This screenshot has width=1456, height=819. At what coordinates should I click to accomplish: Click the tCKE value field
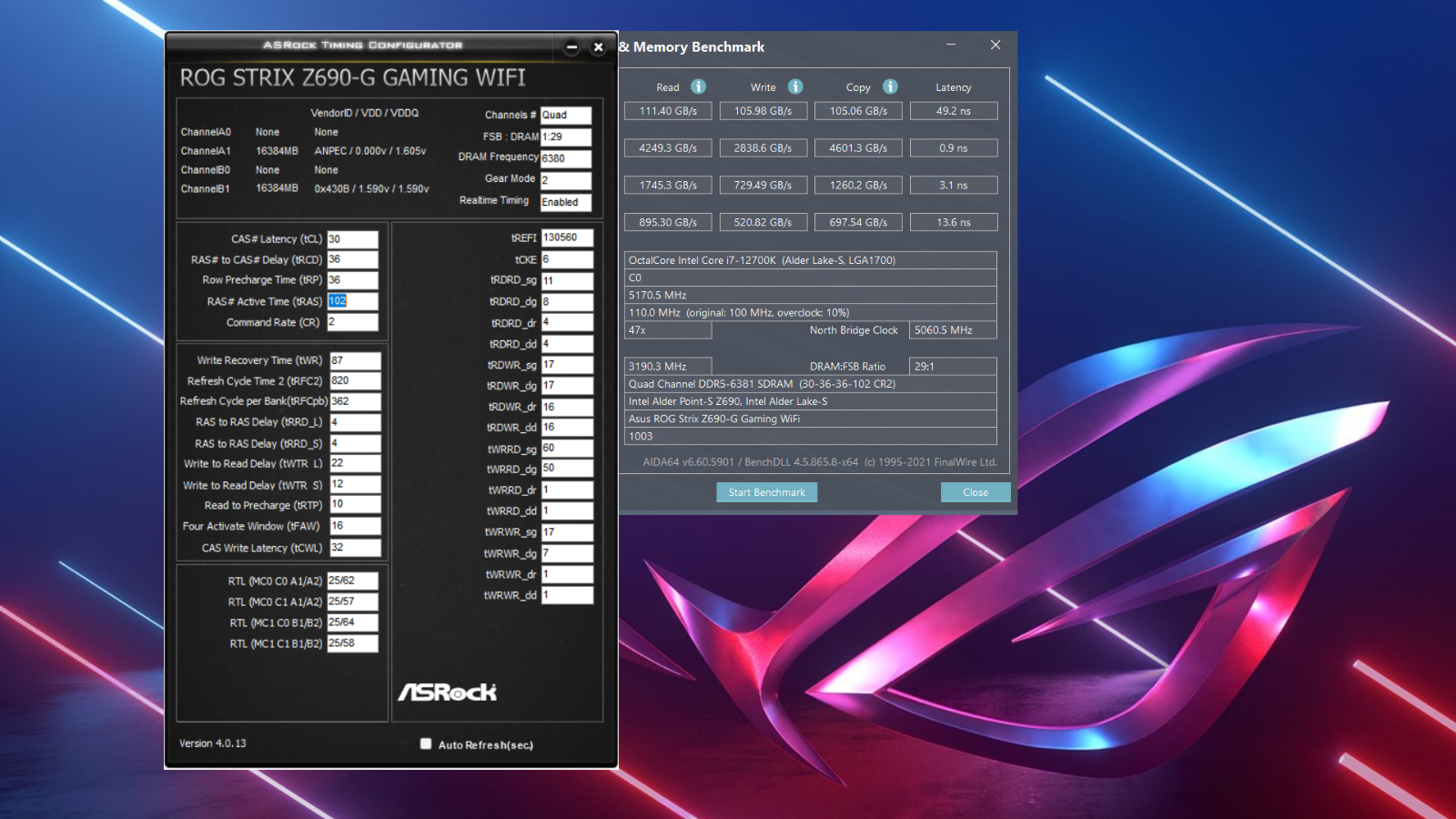(567, 259)
